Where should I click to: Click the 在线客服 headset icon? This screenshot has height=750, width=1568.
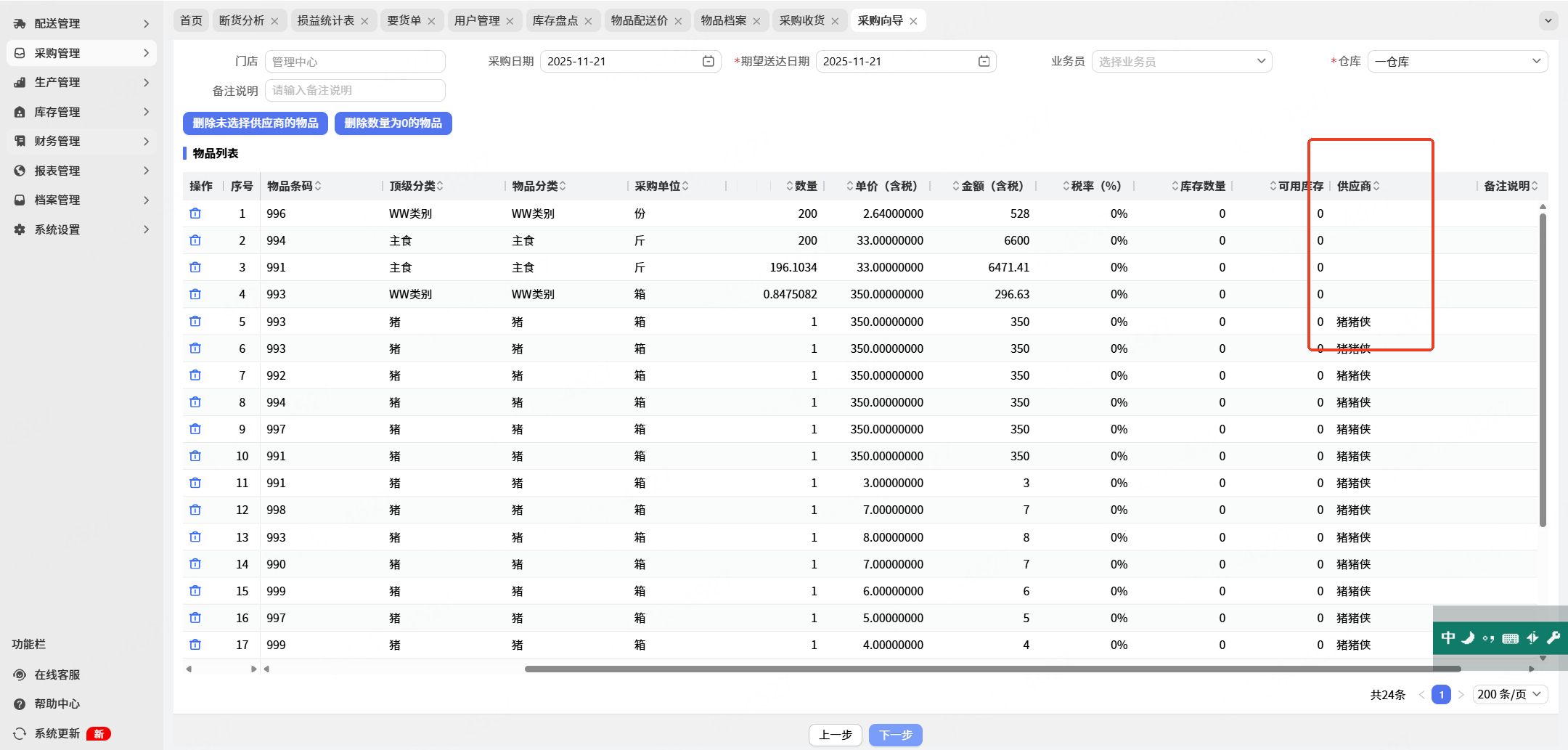point(20,674)
